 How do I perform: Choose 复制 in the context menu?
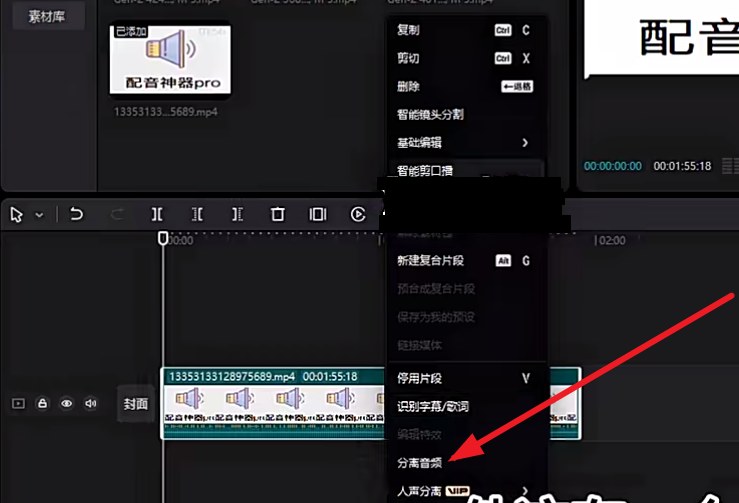[x=465, y=30]
